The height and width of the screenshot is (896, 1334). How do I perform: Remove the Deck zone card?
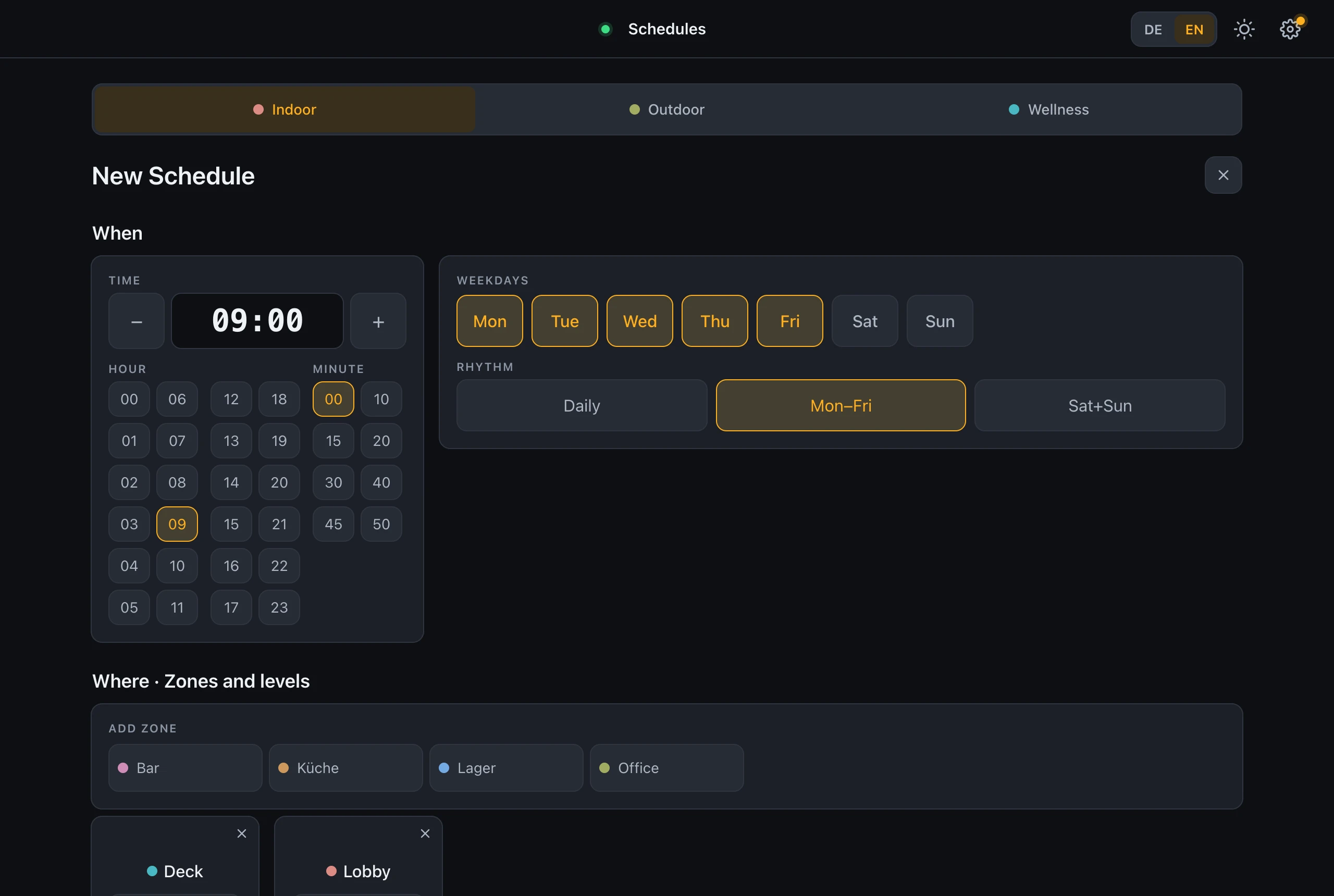coord(242,833)
